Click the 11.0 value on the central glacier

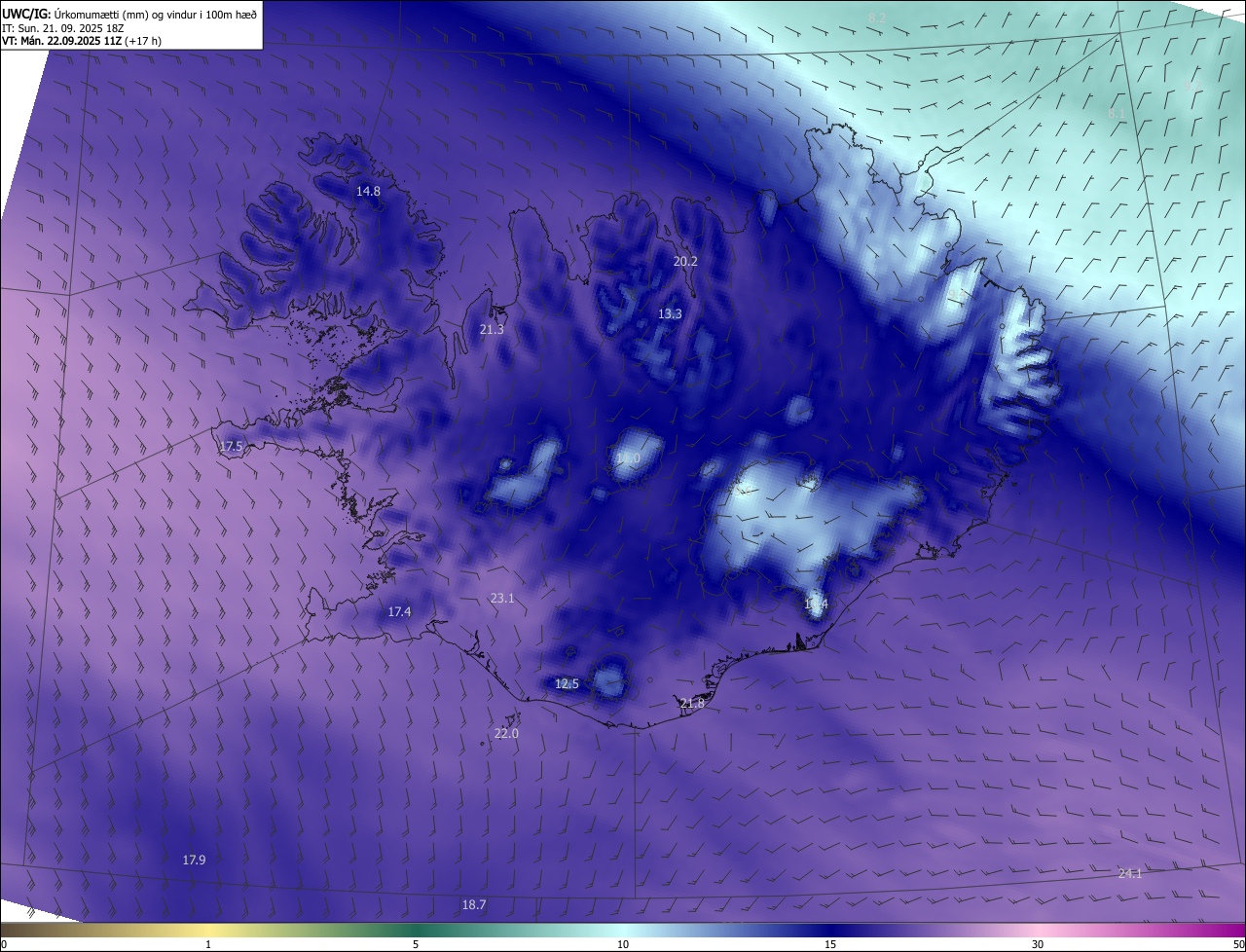(628, 458)
